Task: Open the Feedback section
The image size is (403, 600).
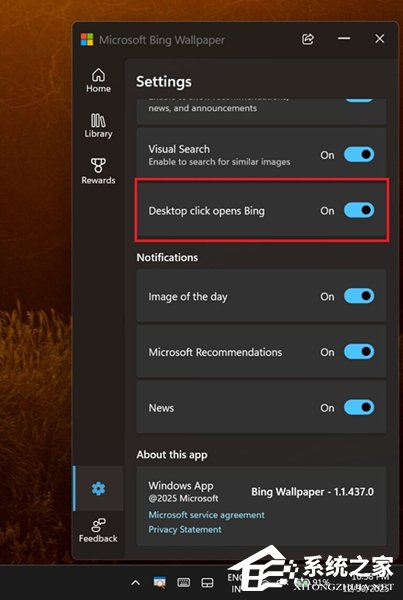Action: click(x=98, y=531)
